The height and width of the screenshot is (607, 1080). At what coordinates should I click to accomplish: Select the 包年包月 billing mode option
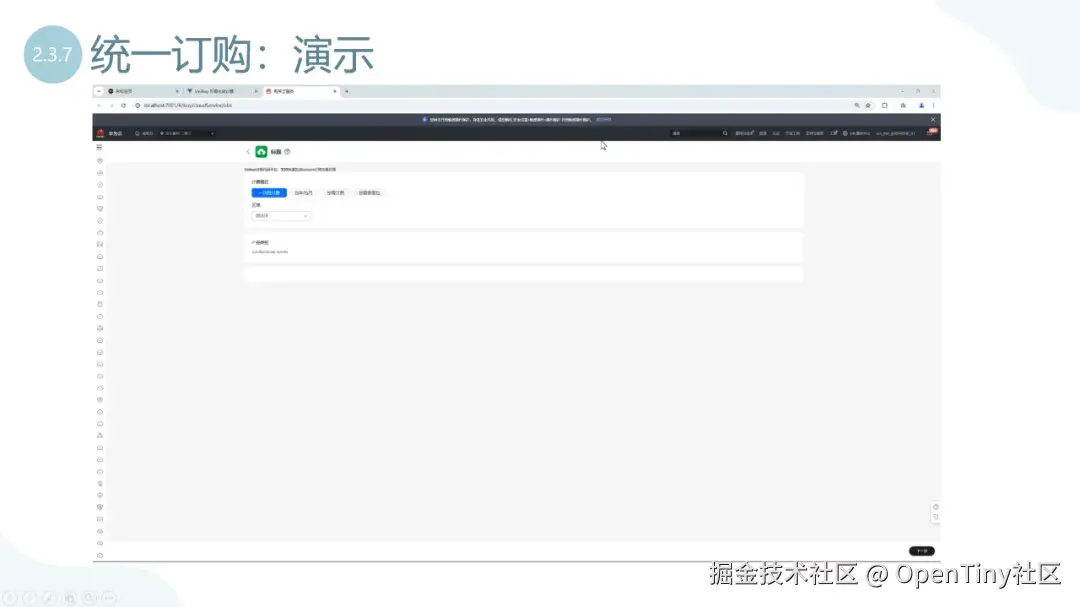[303, 193]
